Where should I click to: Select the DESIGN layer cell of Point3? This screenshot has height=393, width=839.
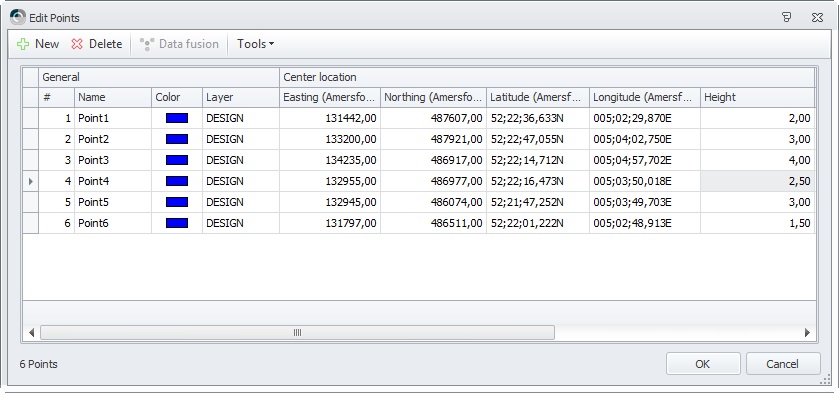coord(241,160)
